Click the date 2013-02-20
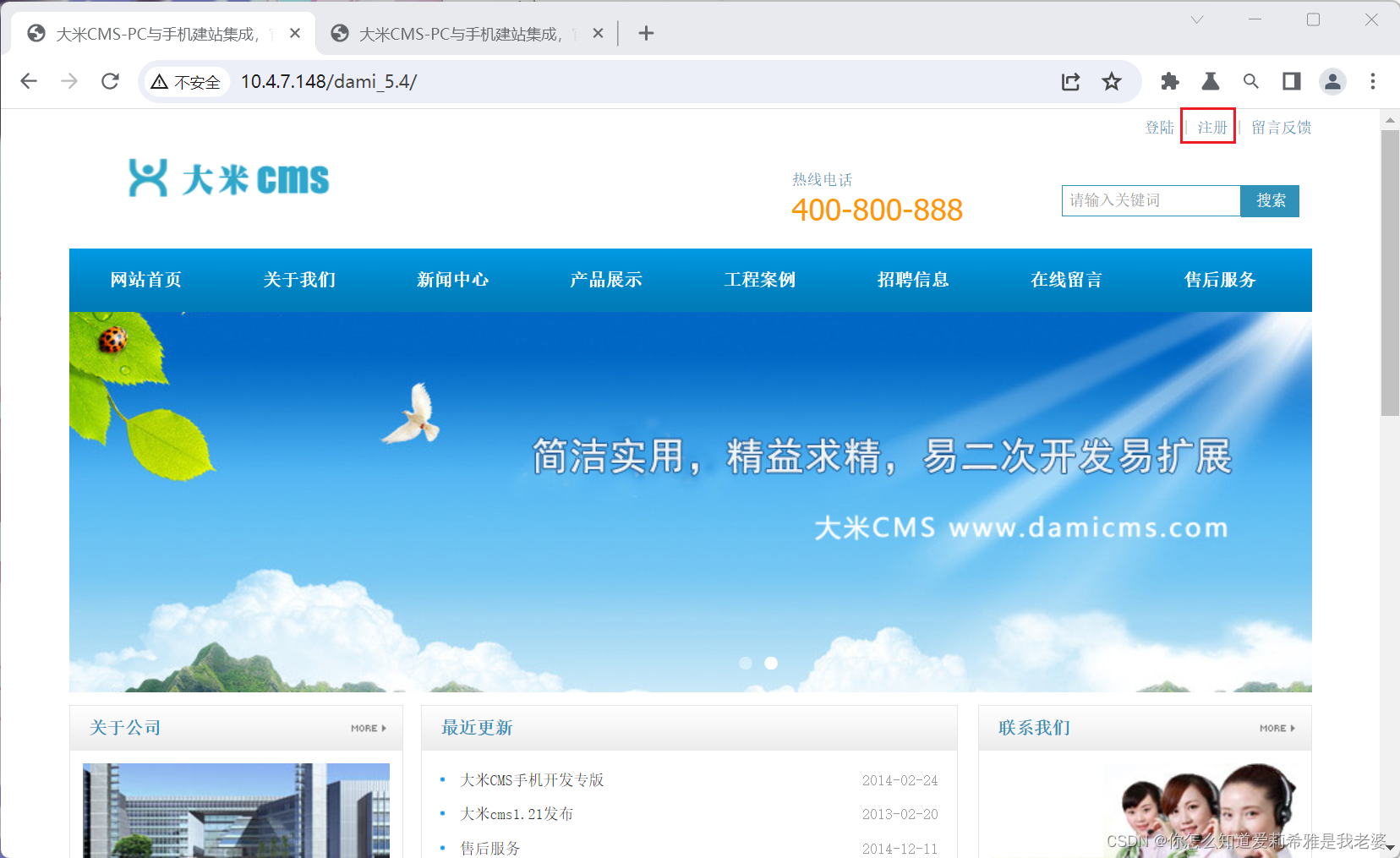 pyautogui.click(x=900, y=814)
